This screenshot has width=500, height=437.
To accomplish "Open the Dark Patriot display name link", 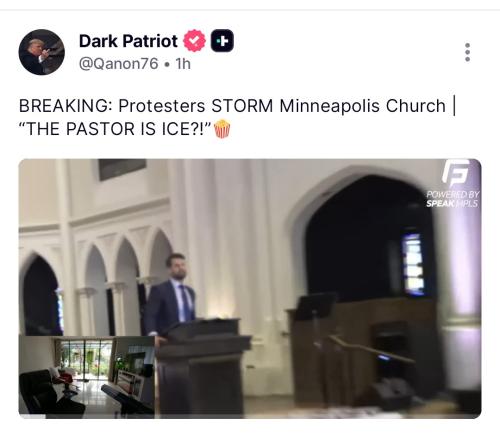I will 128,41.
